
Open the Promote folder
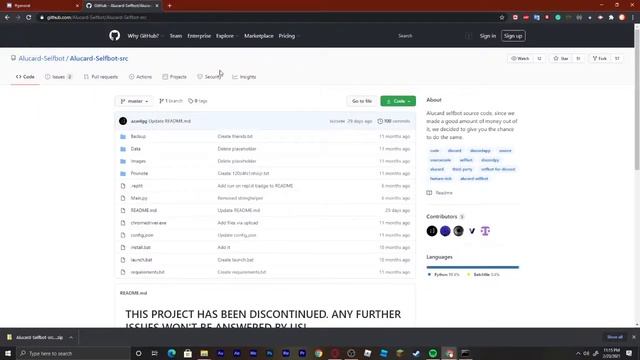tap(139, 173)
